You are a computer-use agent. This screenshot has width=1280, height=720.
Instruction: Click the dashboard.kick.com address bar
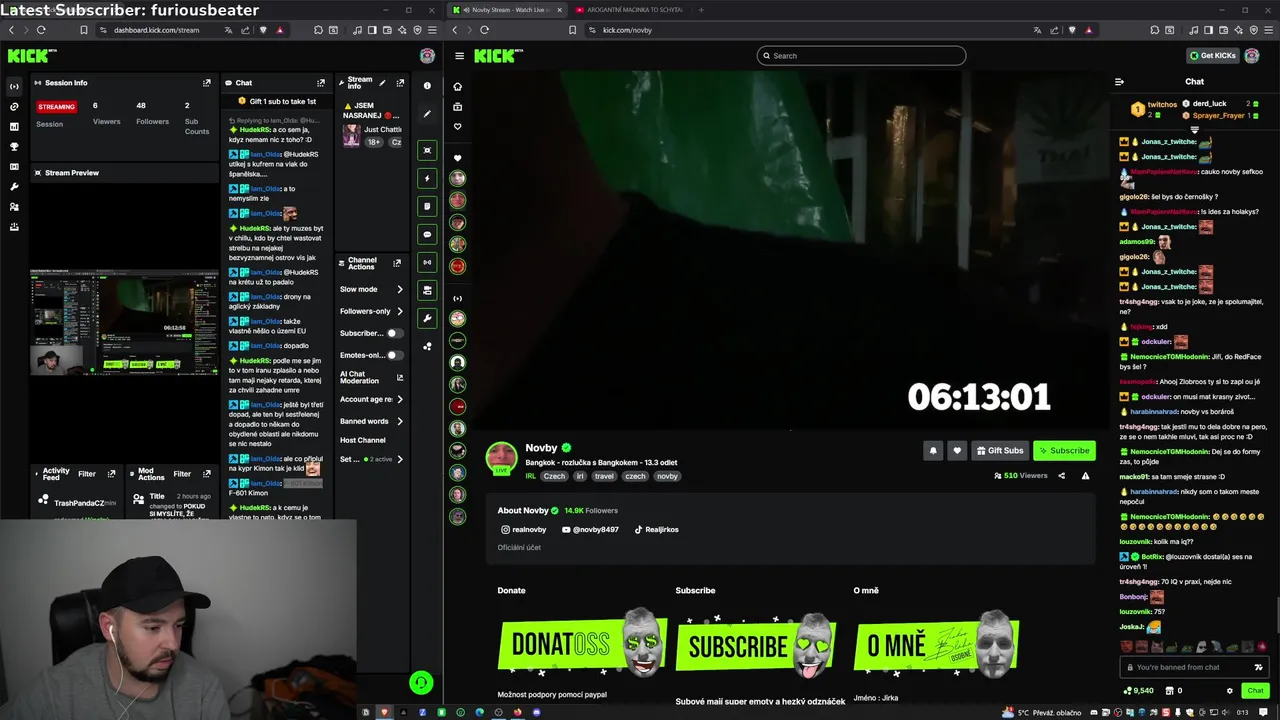pos(157,30)
